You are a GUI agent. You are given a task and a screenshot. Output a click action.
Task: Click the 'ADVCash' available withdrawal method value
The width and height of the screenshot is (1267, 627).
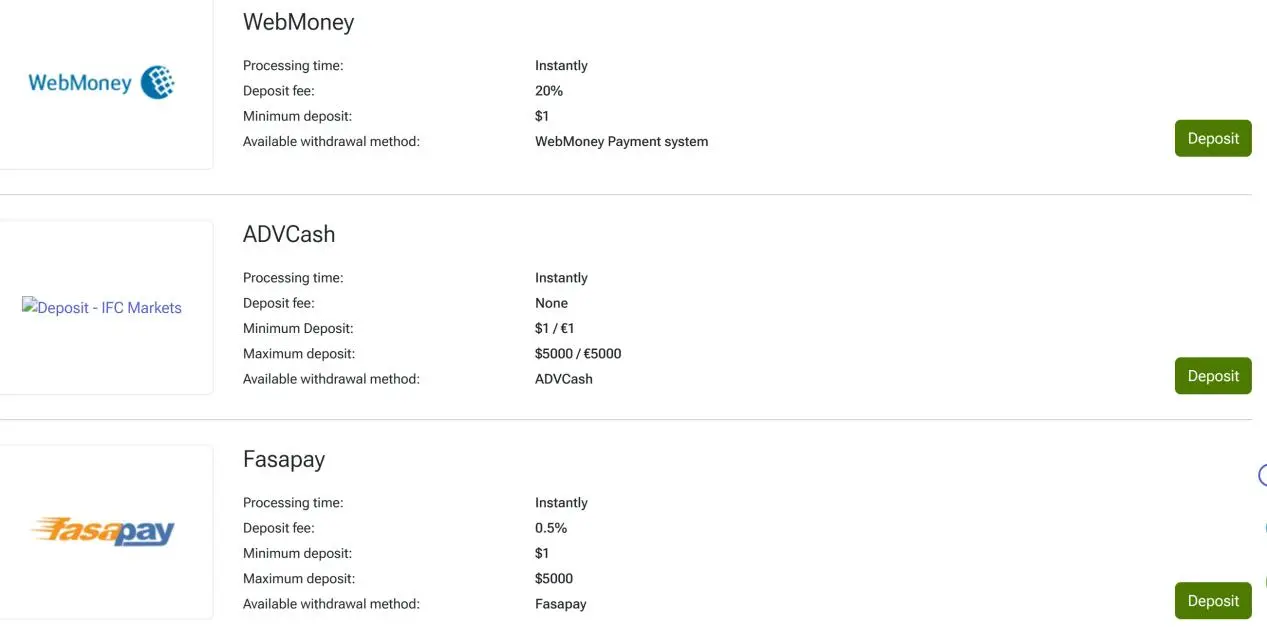[564, 379]
